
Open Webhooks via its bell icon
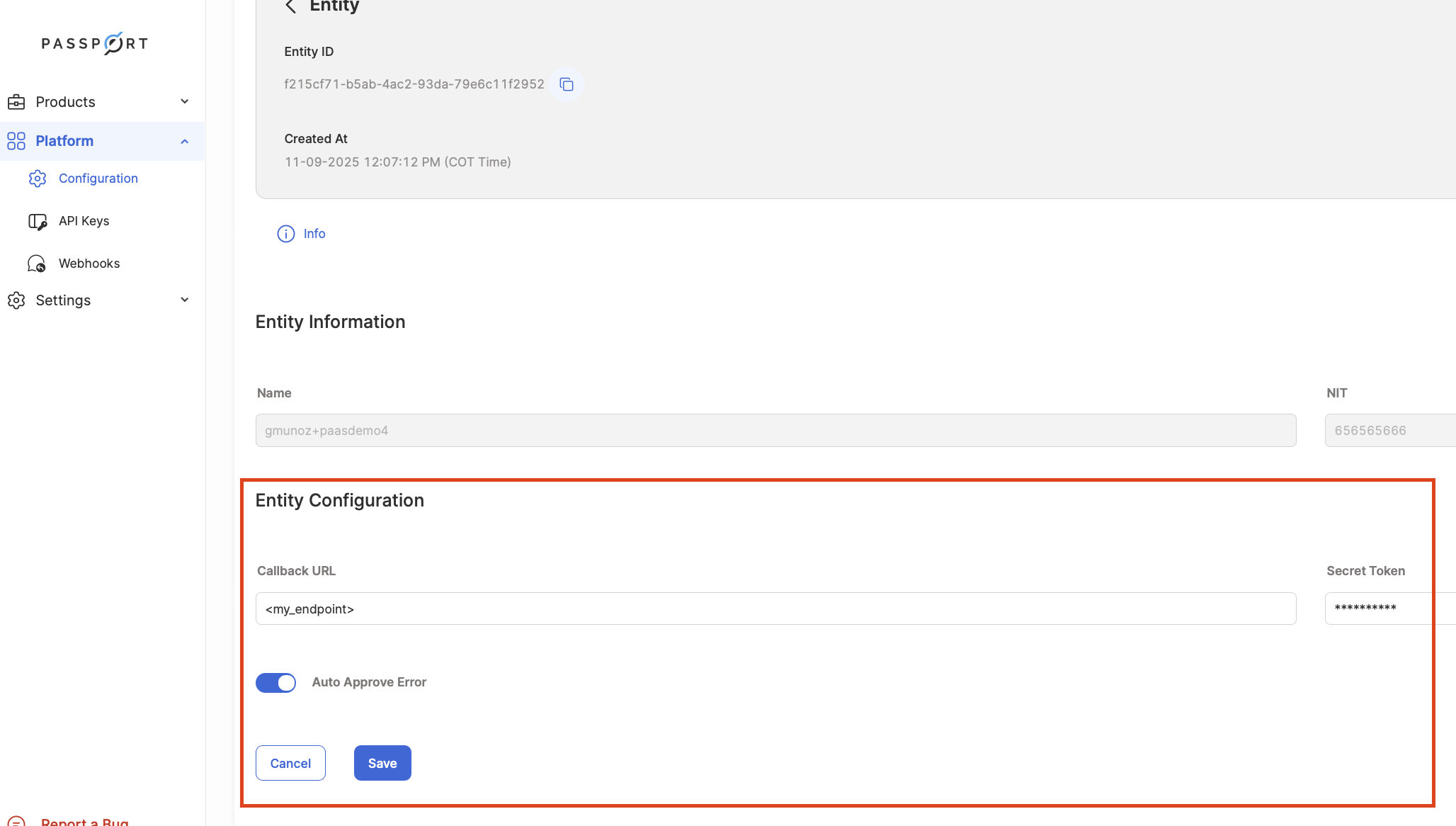coord(36,263)
